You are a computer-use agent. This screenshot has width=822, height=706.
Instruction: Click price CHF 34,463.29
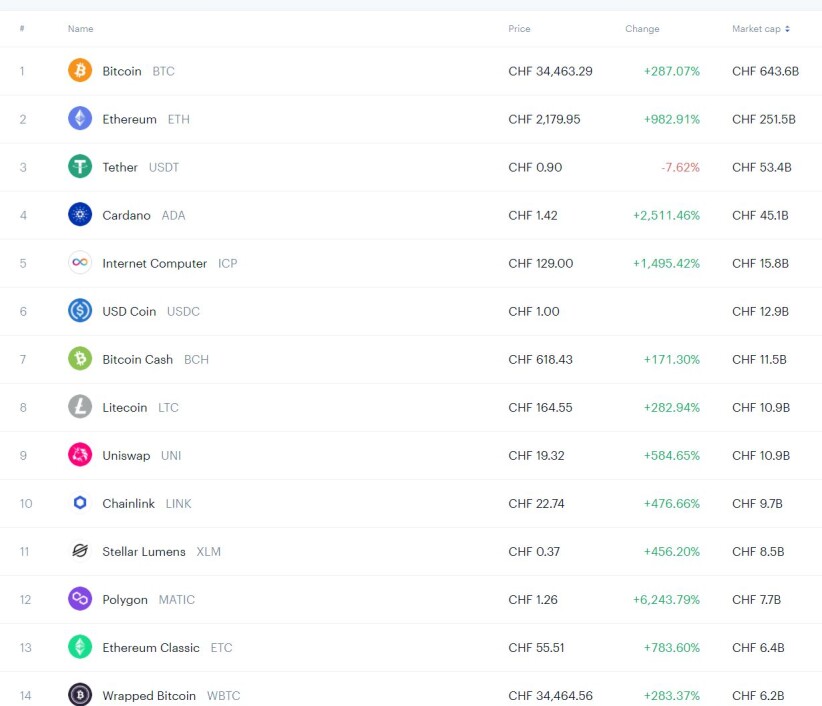coord(550,71)
